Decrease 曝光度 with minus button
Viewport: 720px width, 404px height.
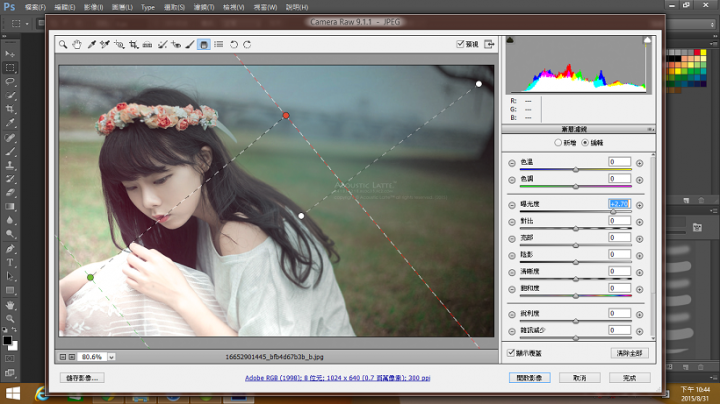512,205
